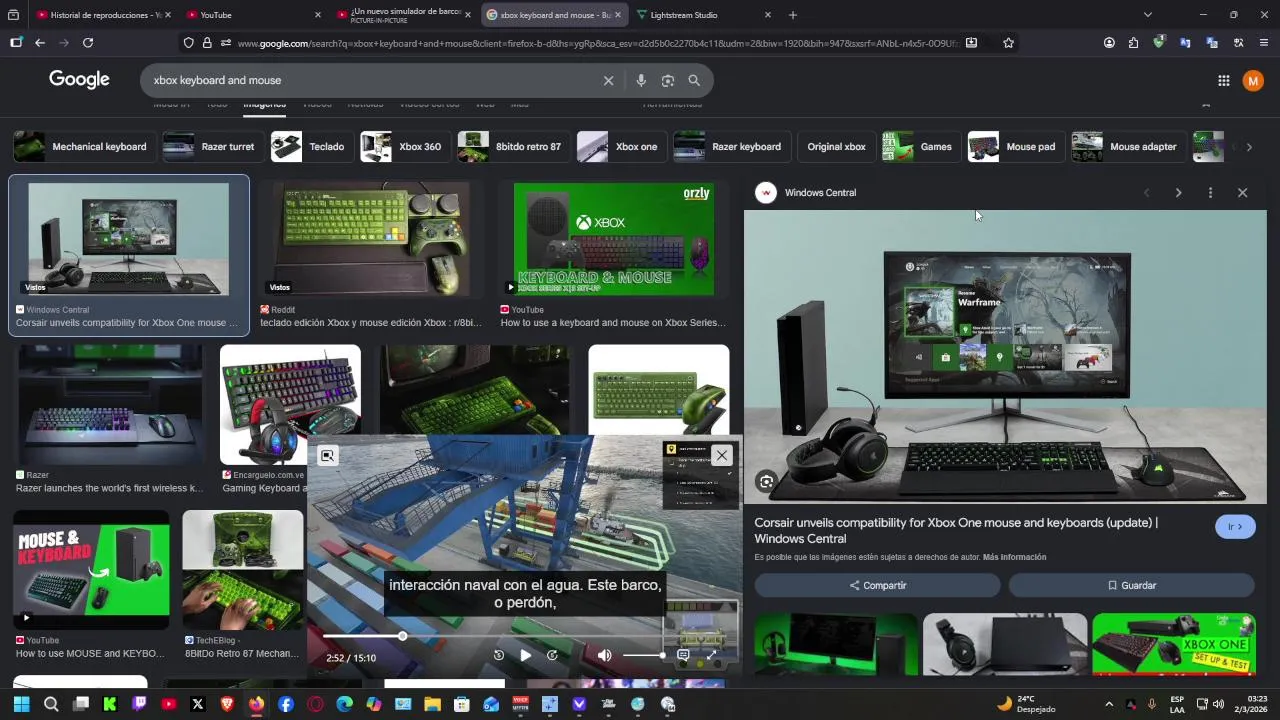The width and height of the screenshot is (1280, 720).
Task: Click the magnifier search button in search box
Action: (x=694, y=80)
